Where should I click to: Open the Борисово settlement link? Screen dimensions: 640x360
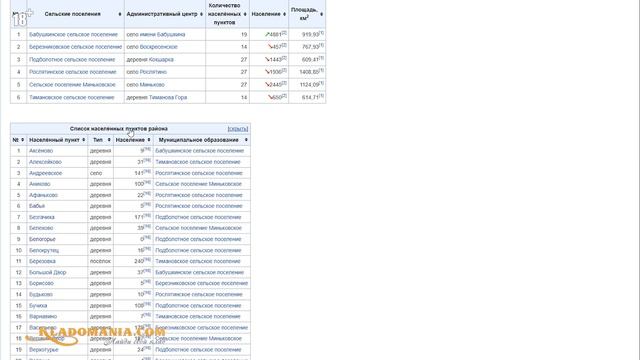click(41, 284)
